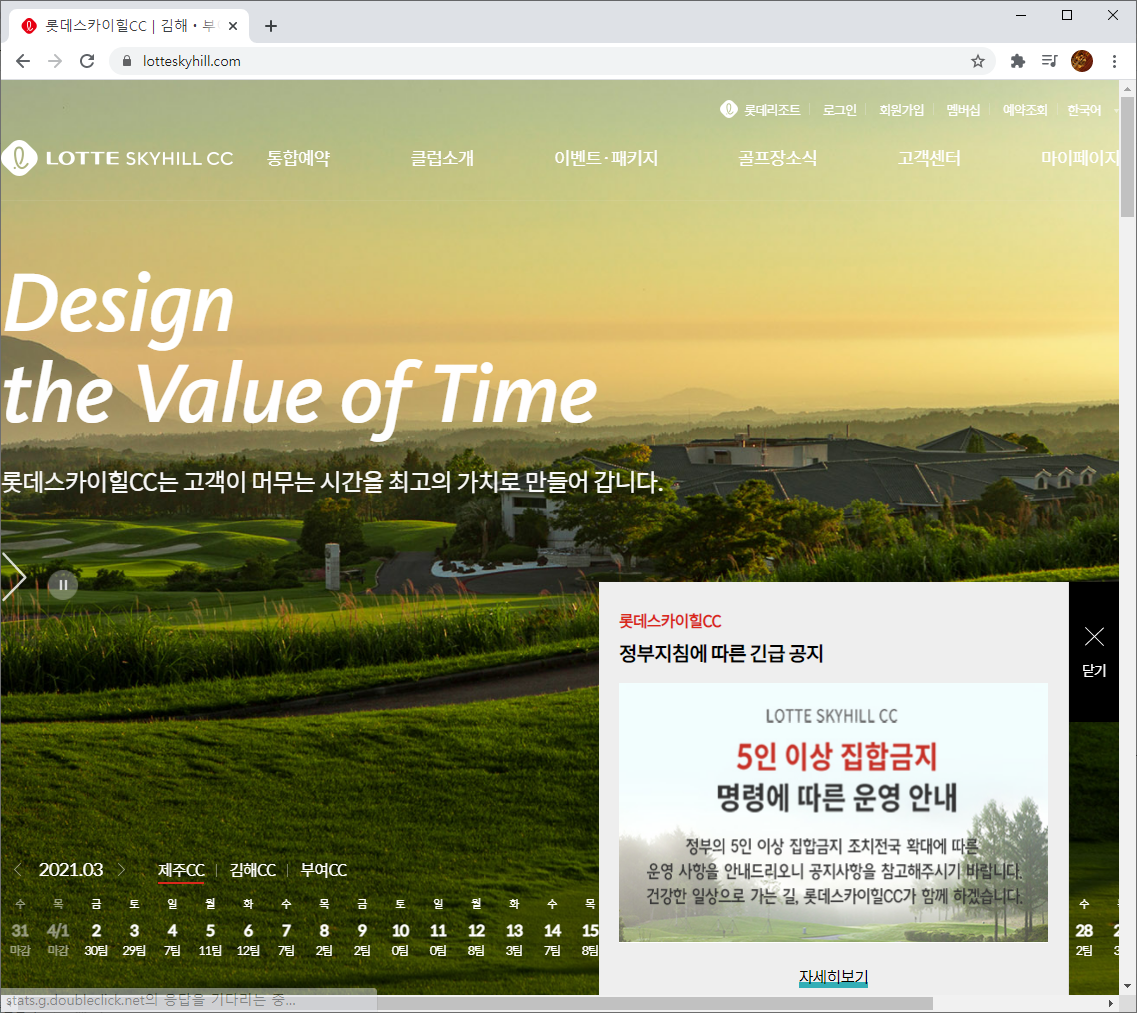Click the scroll-down arrow of the page scrollbar

pos(1127,987)
